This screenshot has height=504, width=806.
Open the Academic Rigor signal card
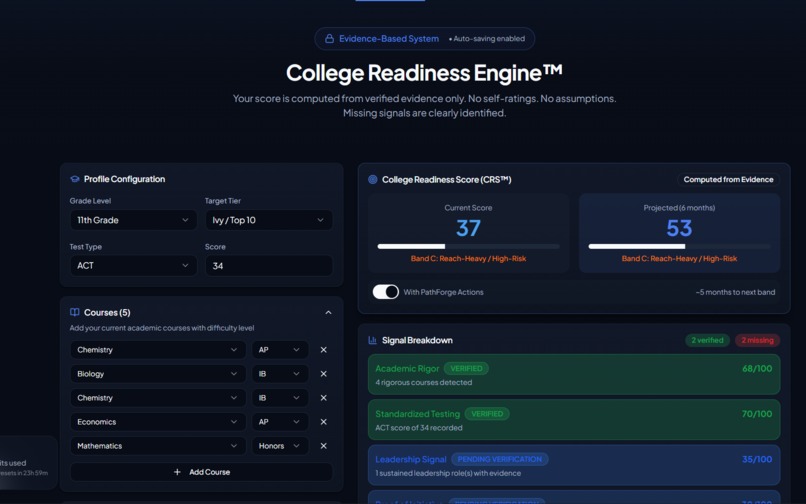point(574,374)
